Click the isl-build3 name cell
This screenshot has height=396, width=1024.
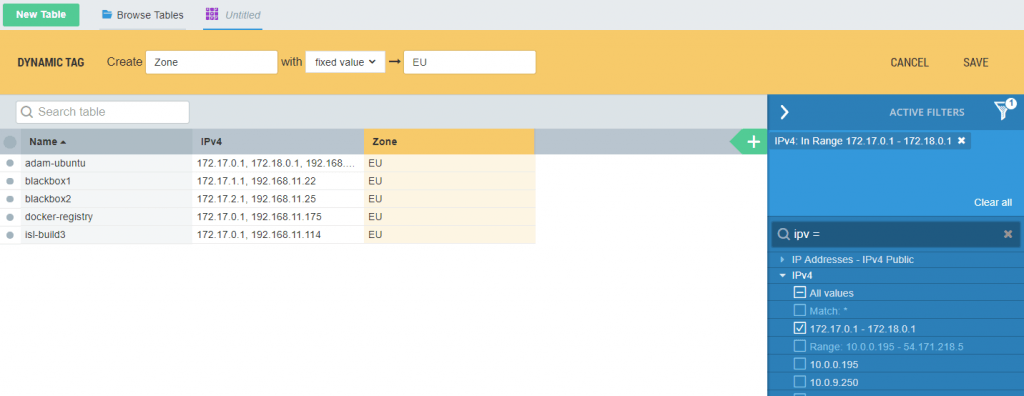click(x=106, y=235)
